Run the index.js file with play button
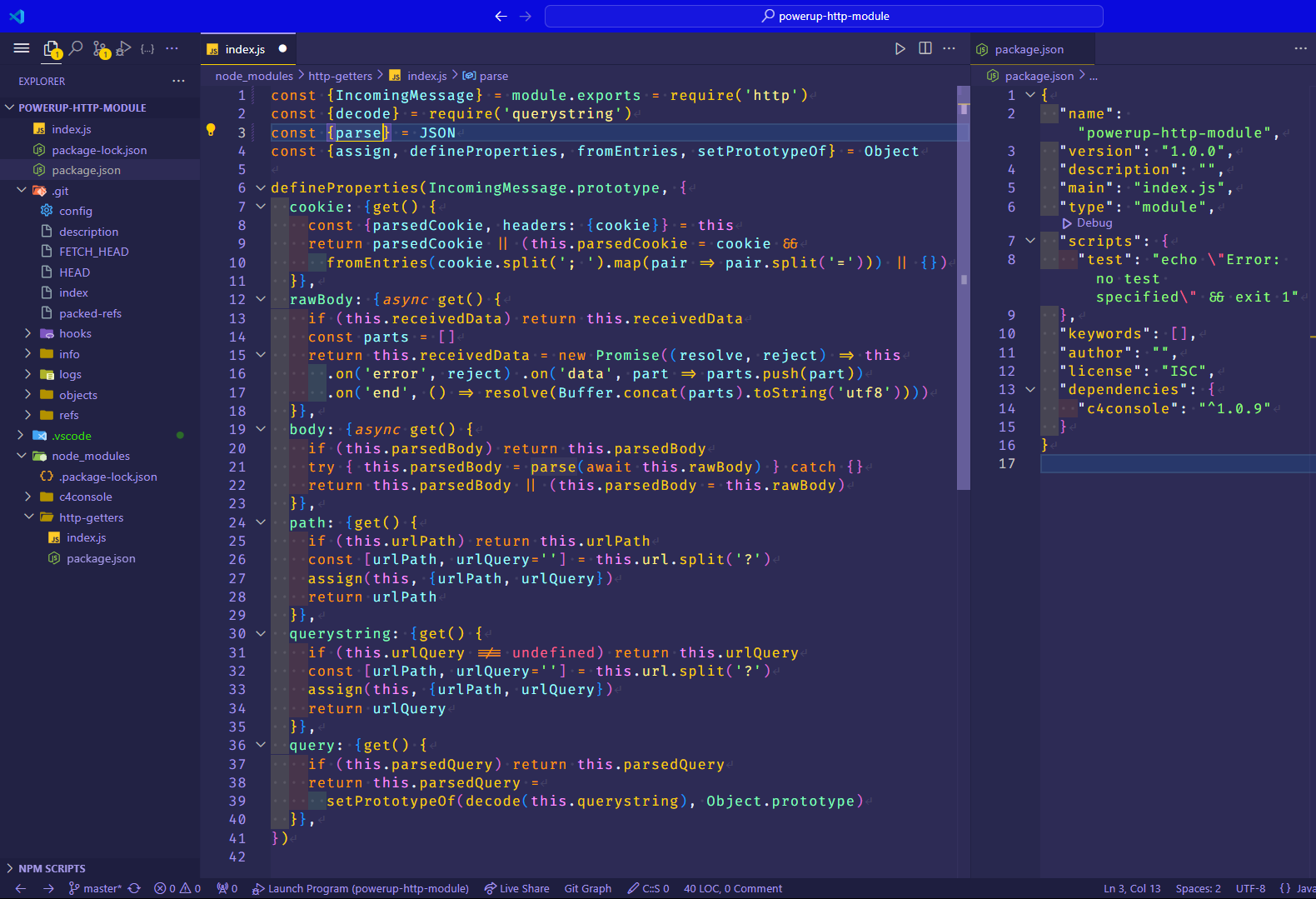The image size is (1316, 899). [900, 48]
